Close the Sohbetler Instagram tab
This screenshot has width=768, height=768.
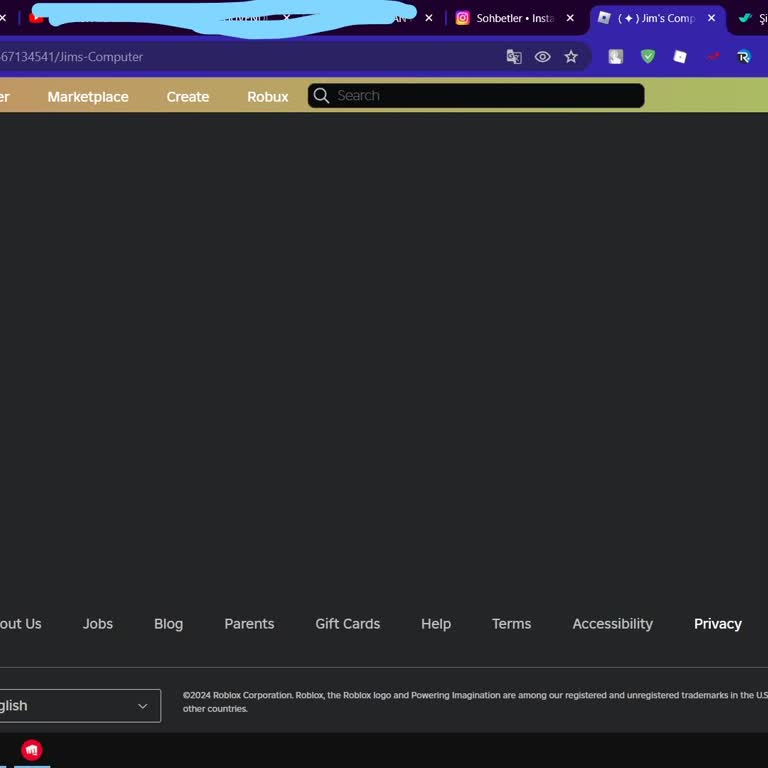tap(570, 18)
